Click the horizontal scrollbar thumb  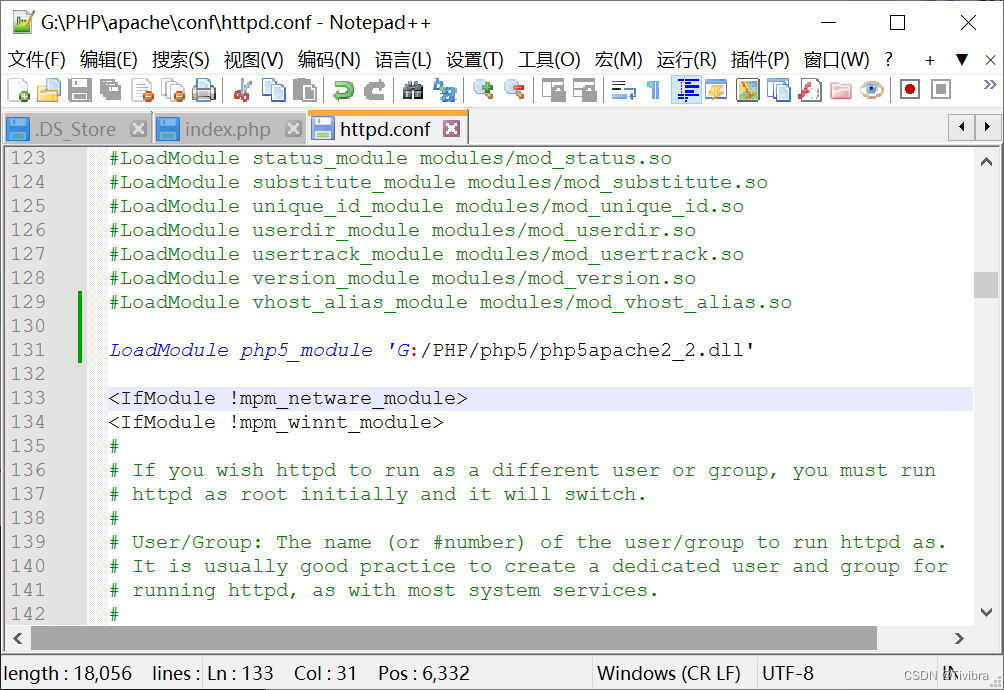[x=453, y=638]
